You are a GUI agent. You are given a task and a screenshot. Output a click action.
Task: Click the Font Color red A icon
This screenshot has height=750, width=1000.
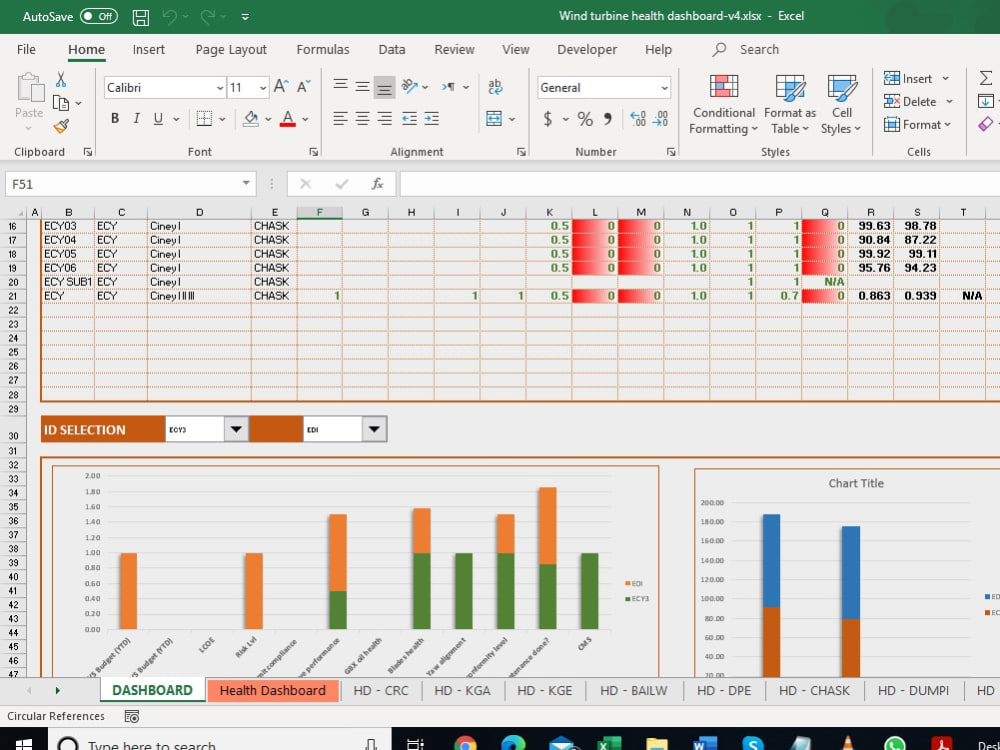click(288, 119)
